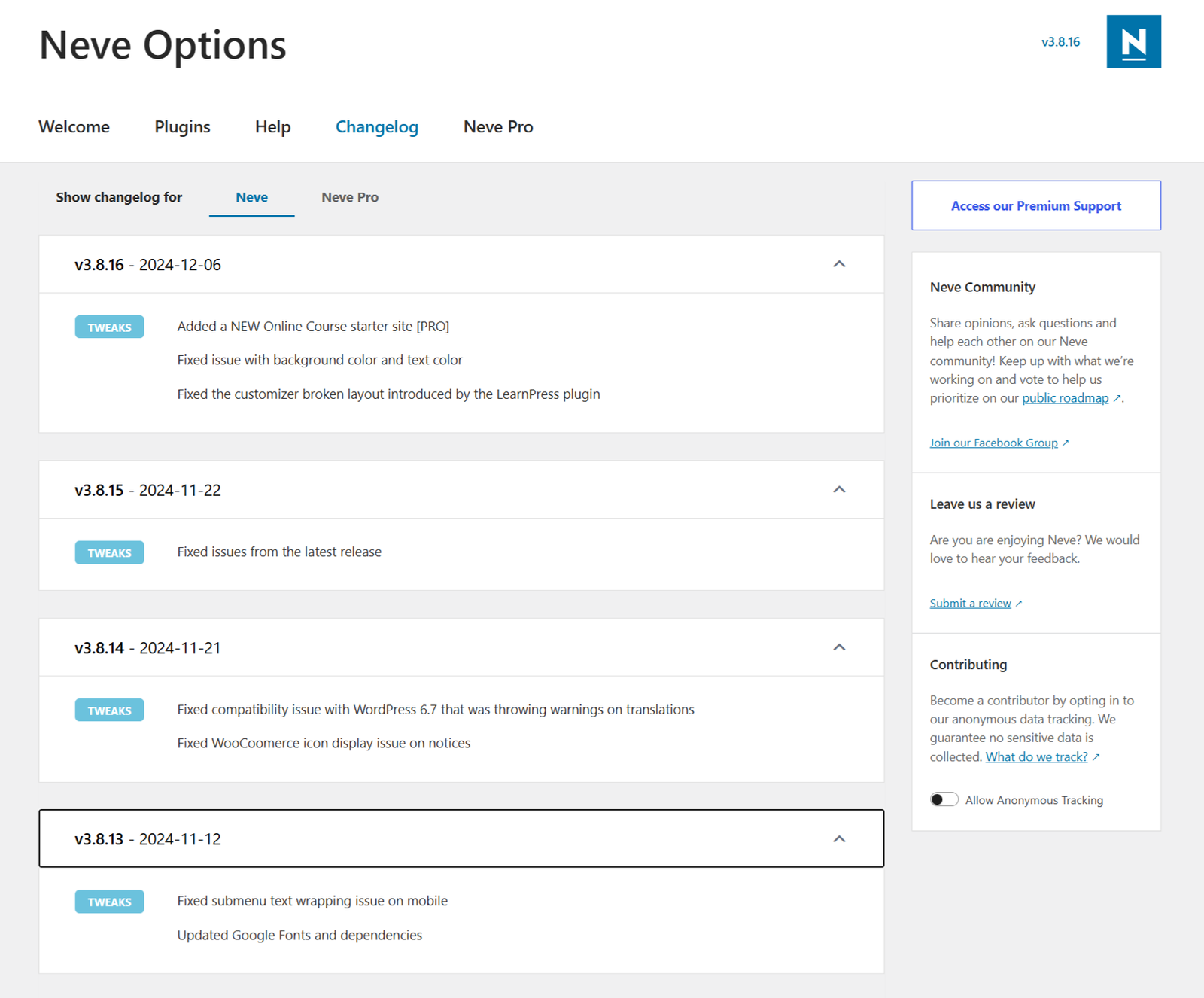Select the Changelog tab
The height and width of the screenshot is (998, 1204).
point(376,127)
